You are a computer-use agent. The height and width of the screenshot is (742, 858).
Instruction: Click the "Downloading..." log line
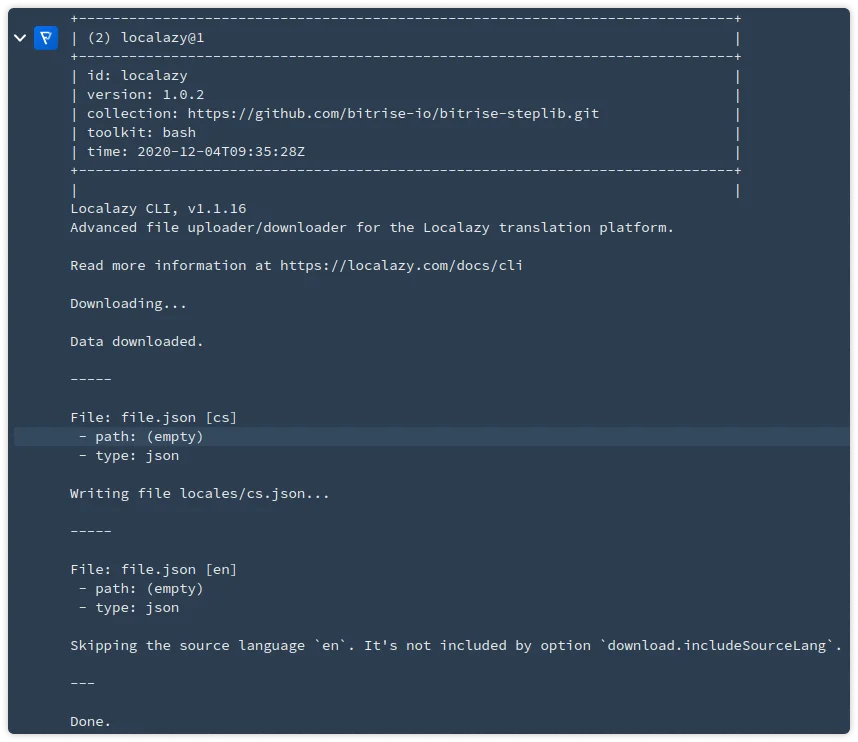click(x=128, y=303)
